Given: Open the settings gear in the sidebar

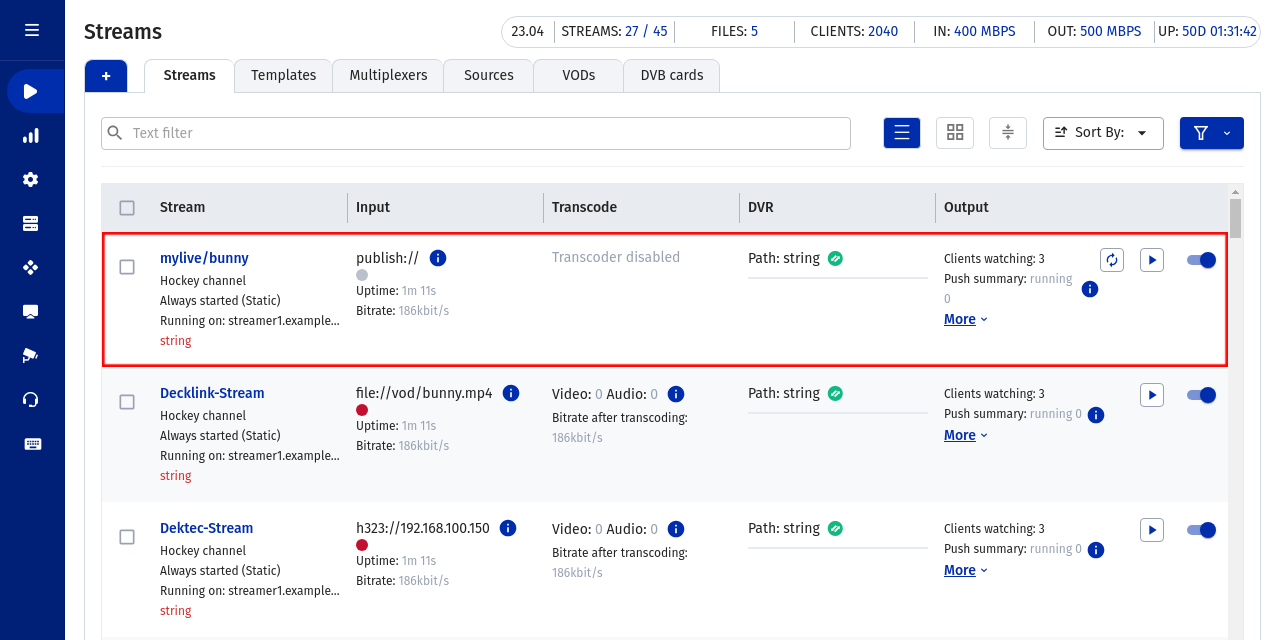Looking at the screenshot, I should pos(31,180).
